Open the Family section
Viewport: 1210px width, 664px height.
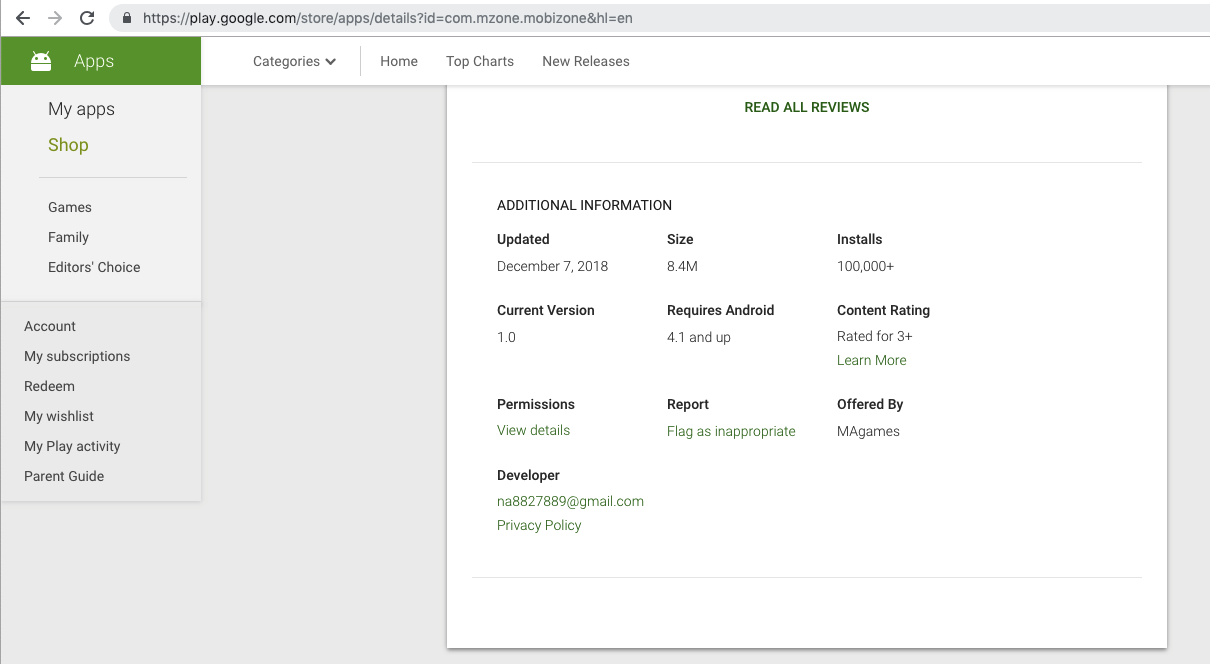tap(68, 237)
